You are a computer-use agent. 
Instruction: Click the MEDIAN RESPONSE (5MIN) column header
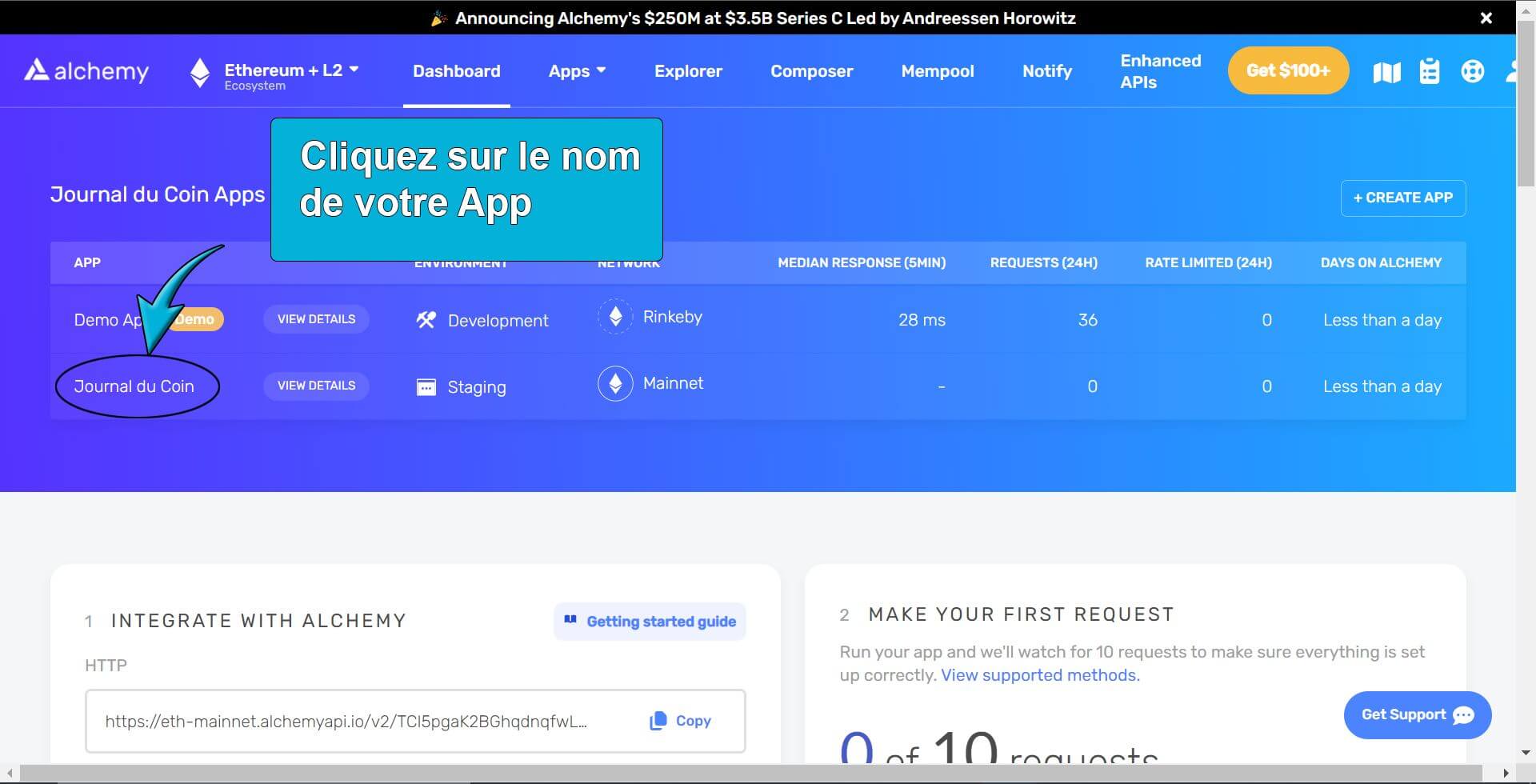tap(862, 262)
